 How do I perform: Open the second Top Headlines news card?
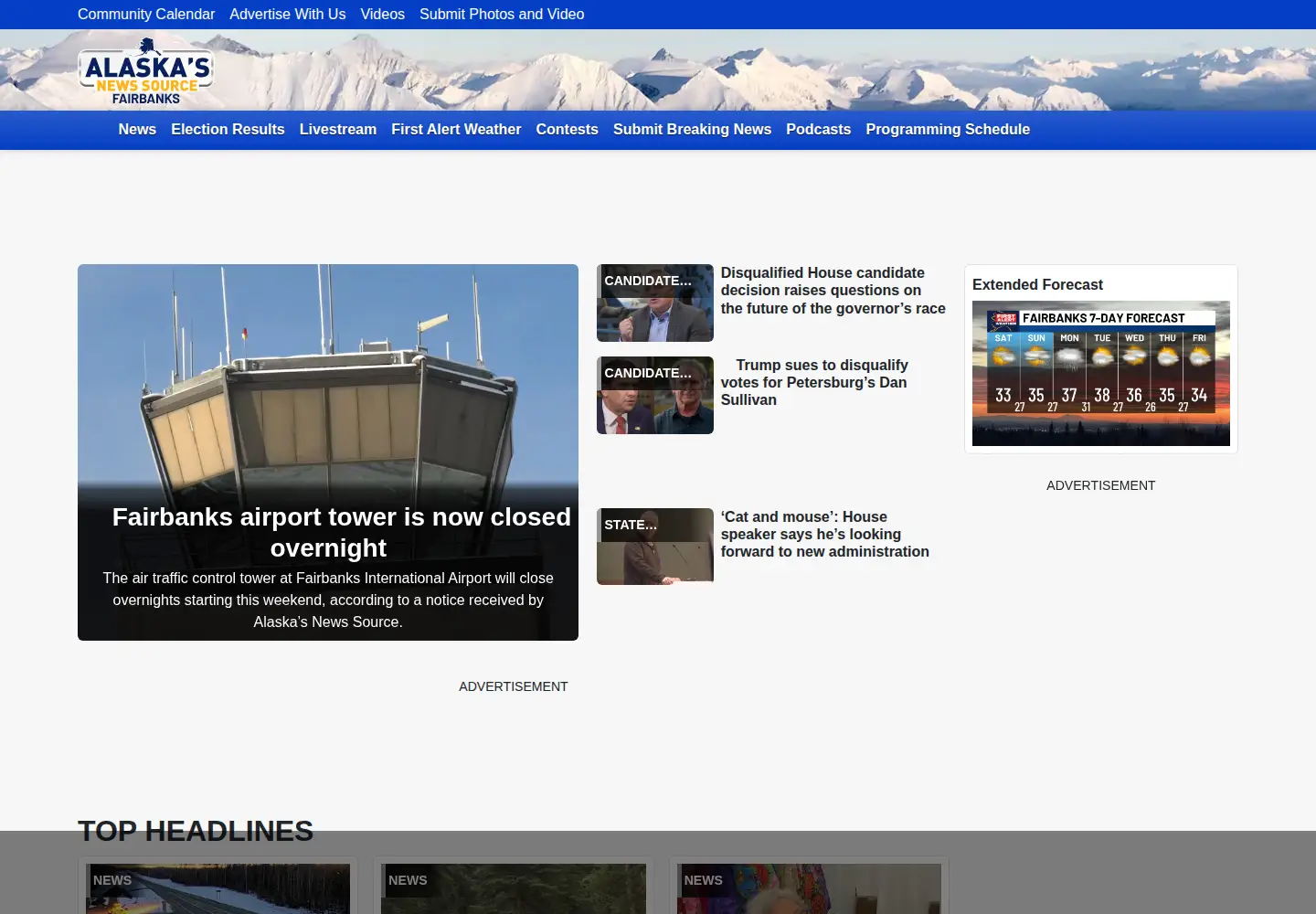(x=514, y=887)
